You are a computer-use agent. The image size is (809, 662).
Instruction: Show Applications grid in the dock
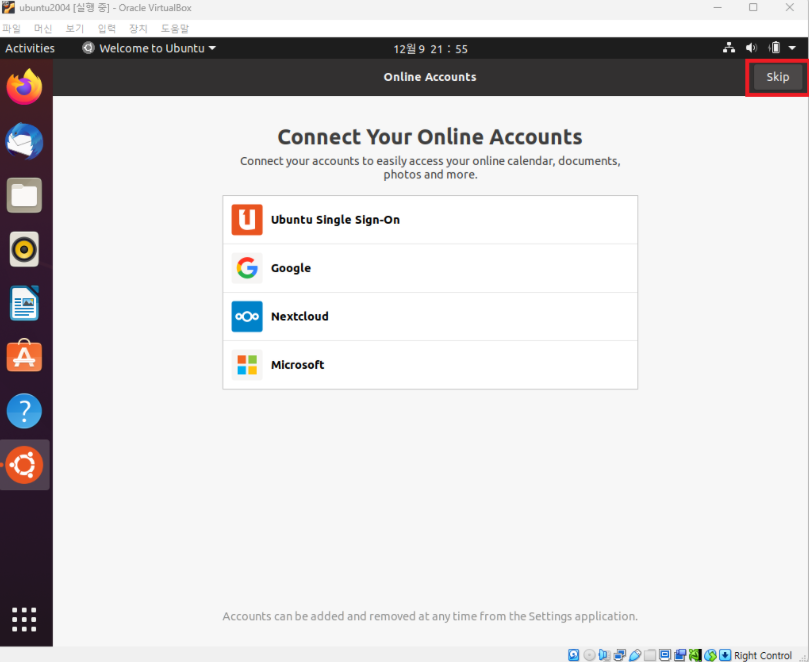[x=24, y=619]
